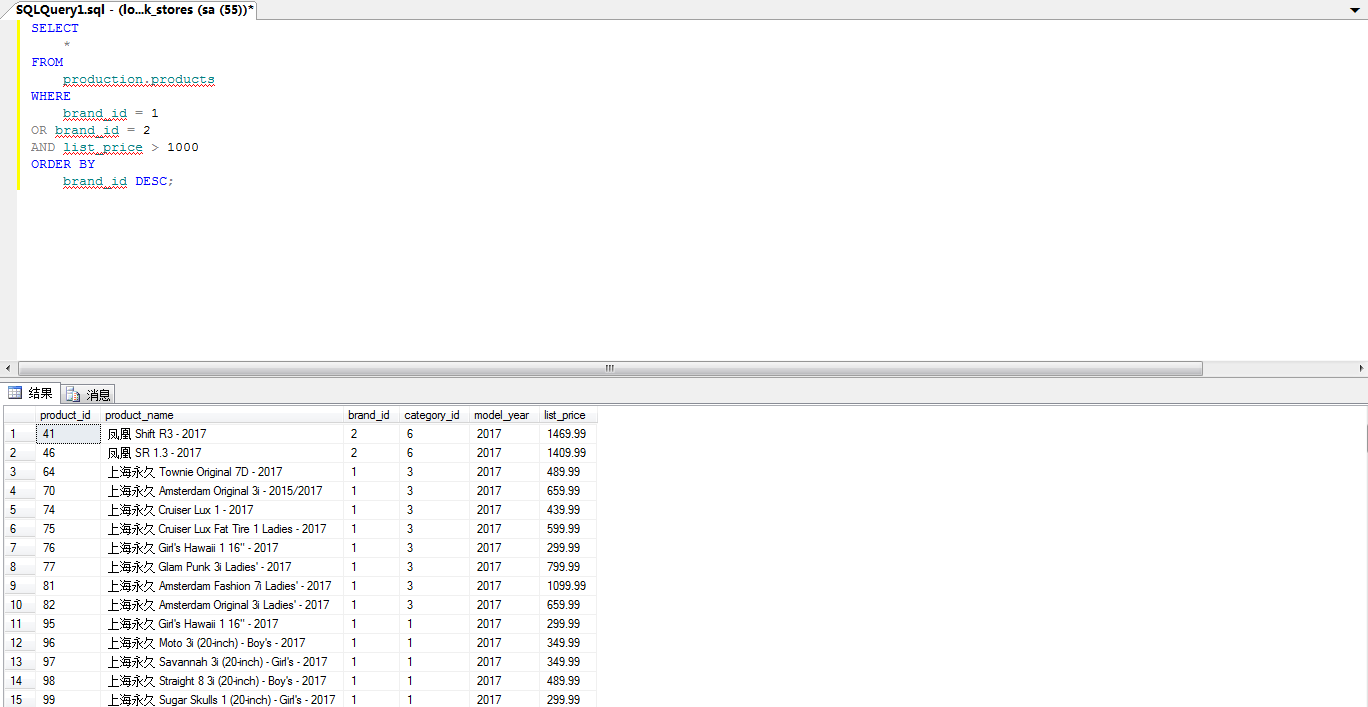Click list_price cell 1409.99

567,453
